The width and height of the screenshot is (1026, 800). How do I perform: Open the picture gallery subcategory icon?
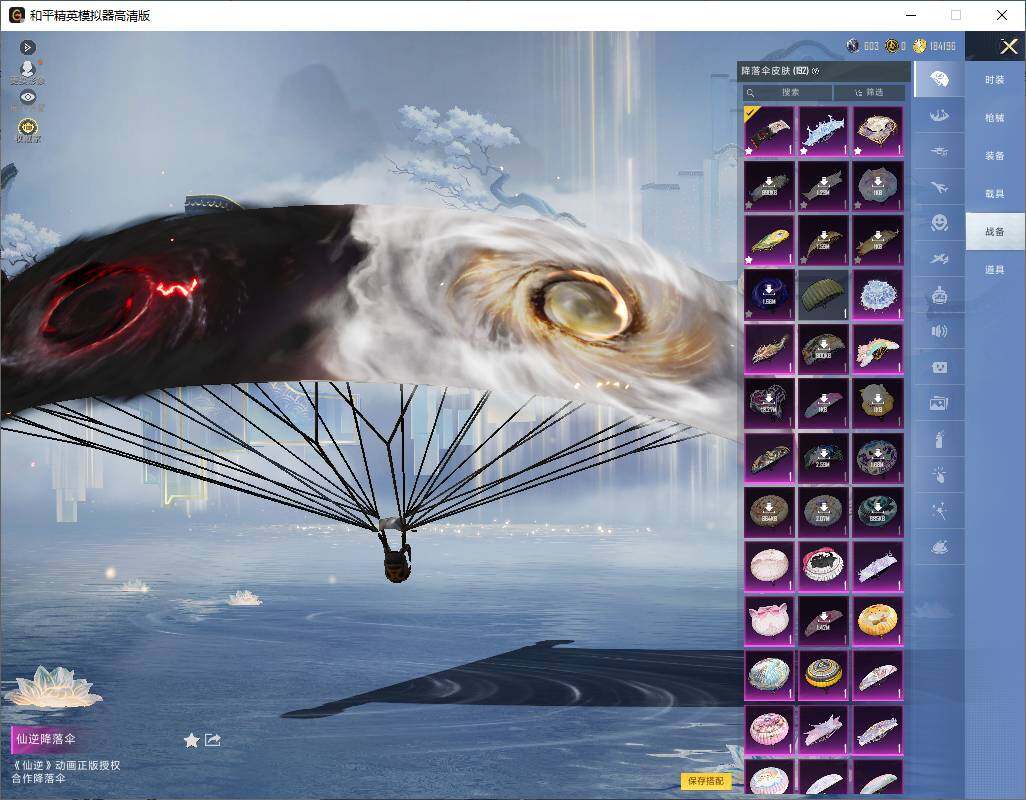(x=939, y=404)
